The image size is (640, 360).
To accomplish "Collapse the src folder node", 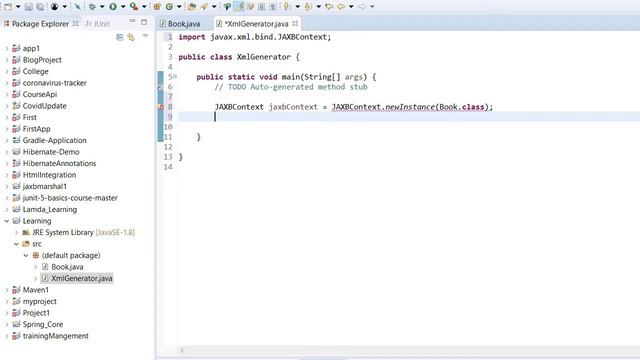I will pos(16,244).
